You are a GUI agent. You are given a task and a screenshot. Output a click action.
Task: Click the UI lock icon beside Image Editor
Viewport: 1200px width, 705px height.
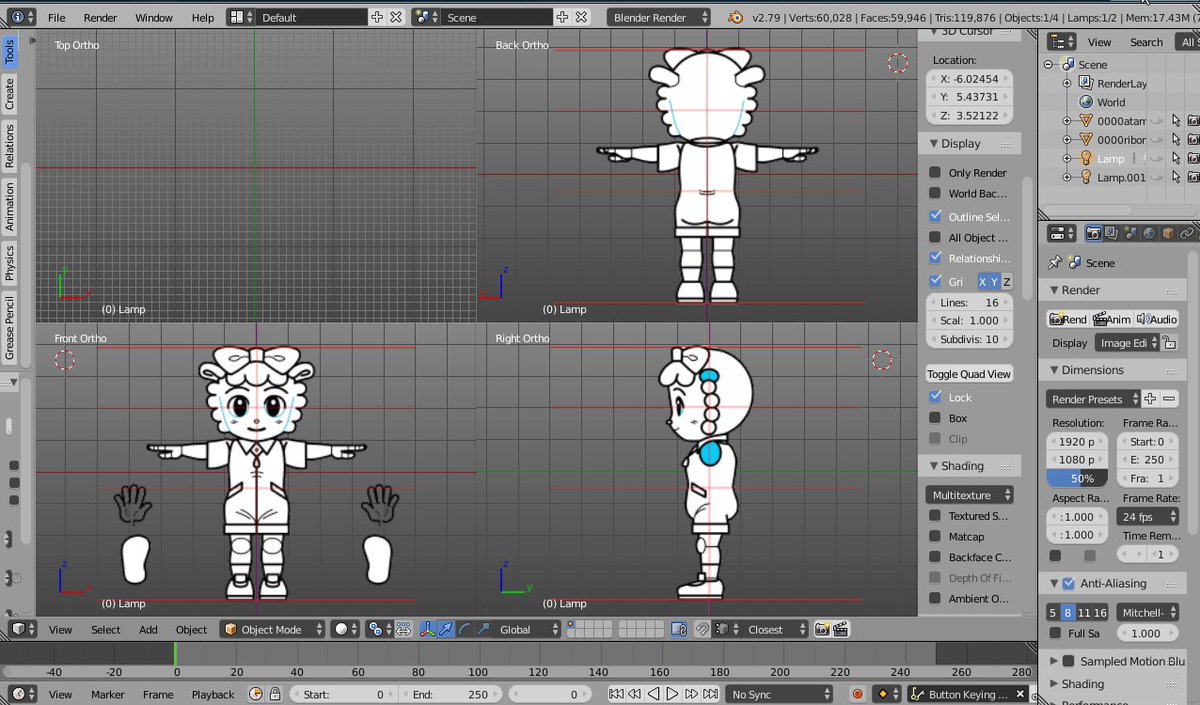coord(1169,342)
